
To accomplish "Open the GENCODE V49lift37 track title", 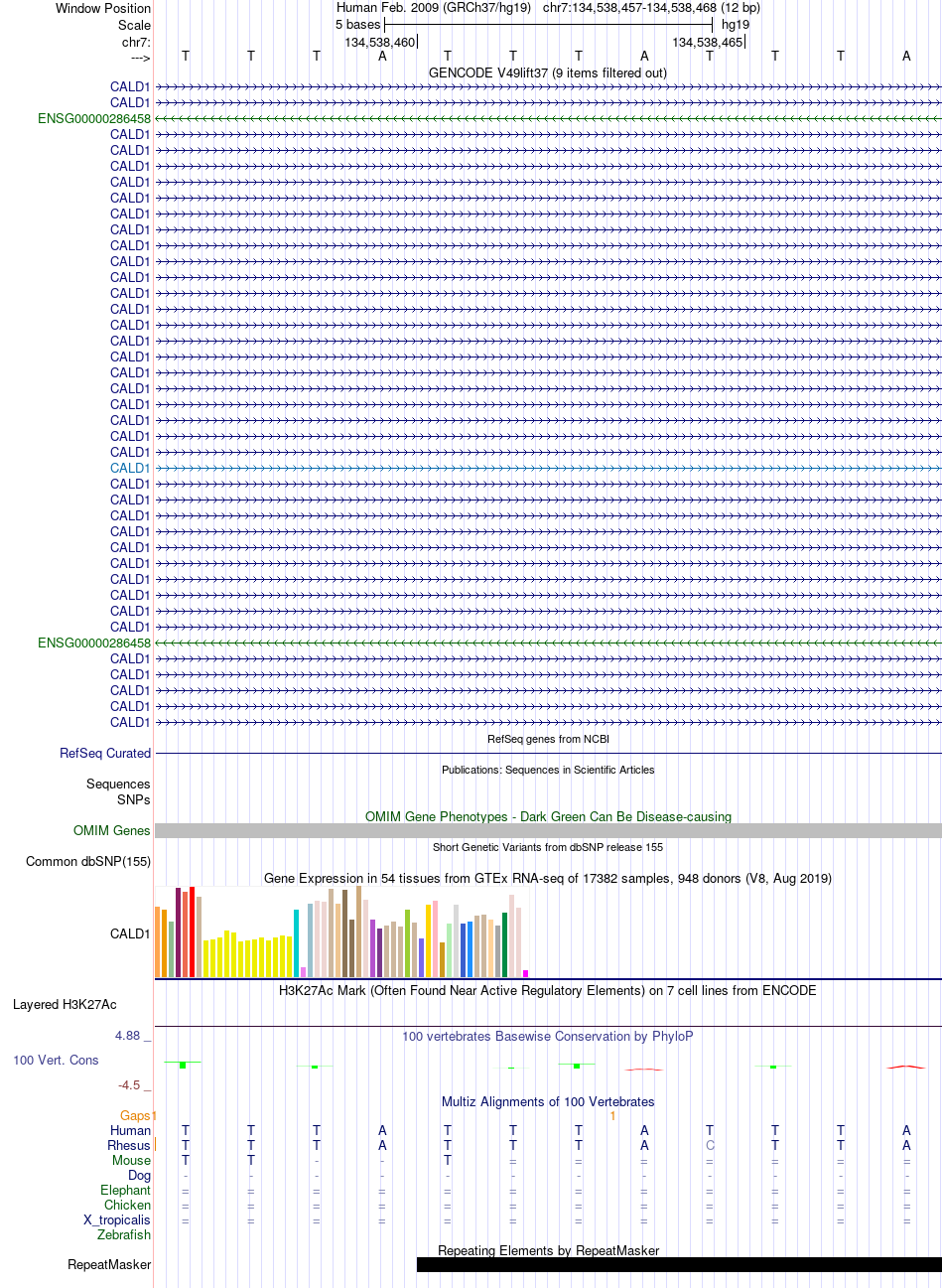I will [x=548, y=72].
